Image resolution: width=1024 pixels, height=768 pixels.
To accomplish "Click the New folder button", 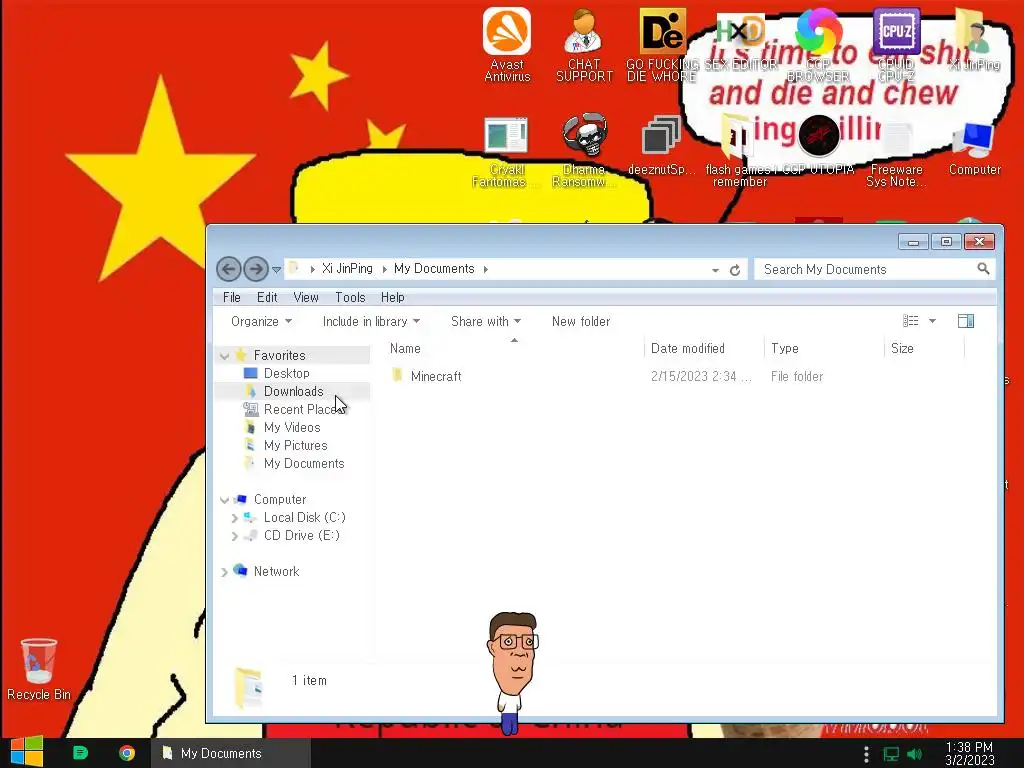I will click(581, 321).
